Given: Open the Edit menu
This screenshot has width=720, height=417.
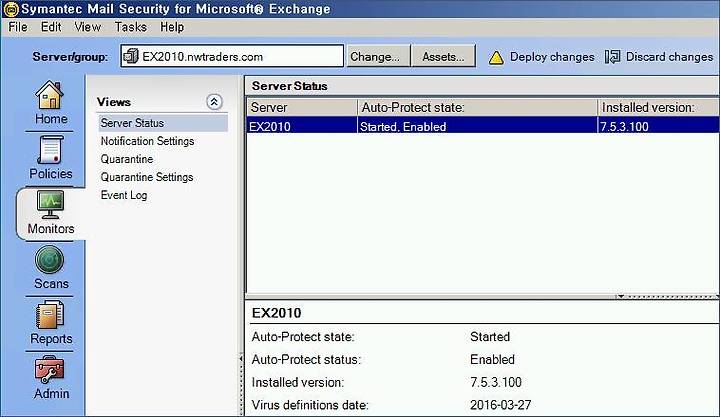Looking at the screenshot, I should click(51, 27).
